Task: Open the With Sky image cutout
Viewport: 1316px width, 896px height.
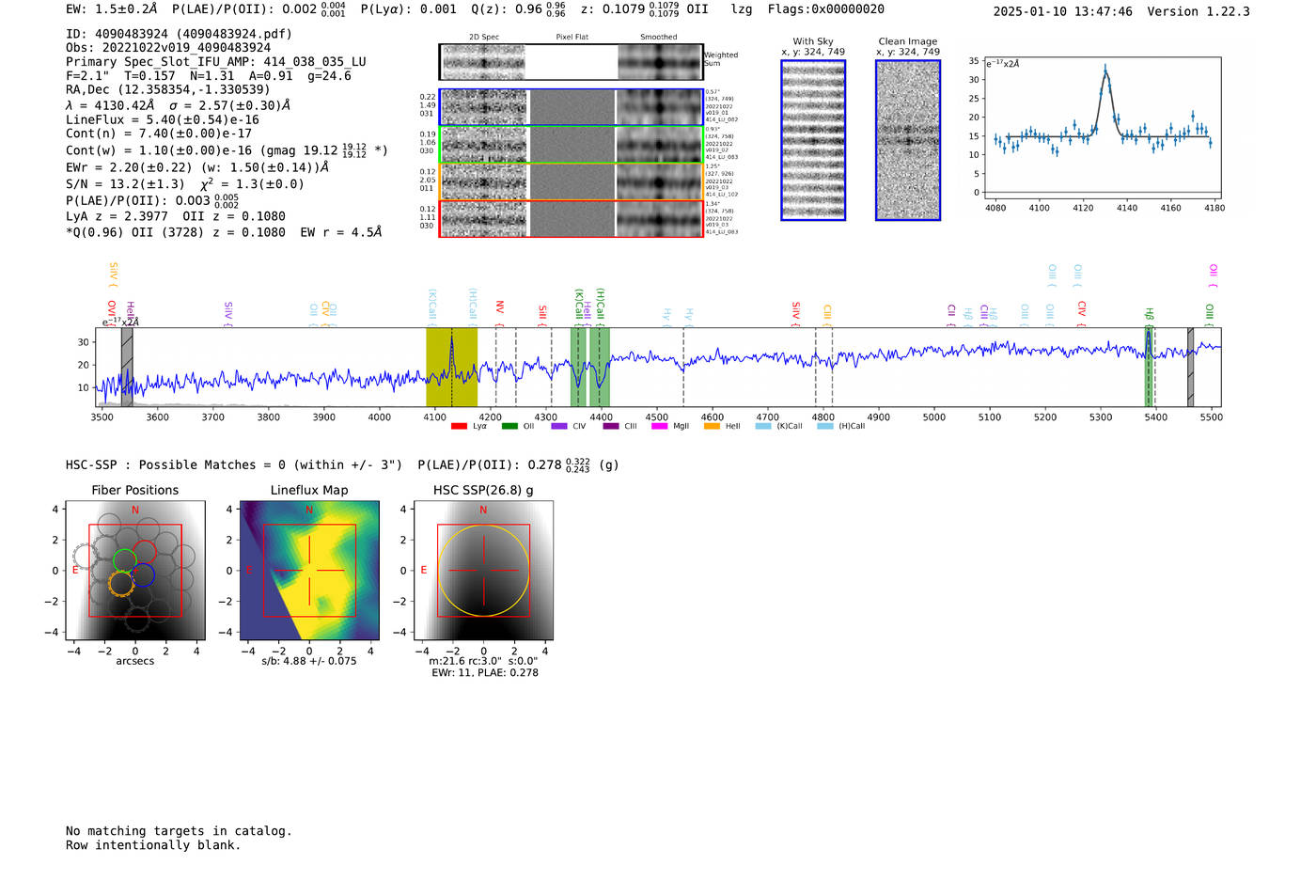Action: point(813,140)
